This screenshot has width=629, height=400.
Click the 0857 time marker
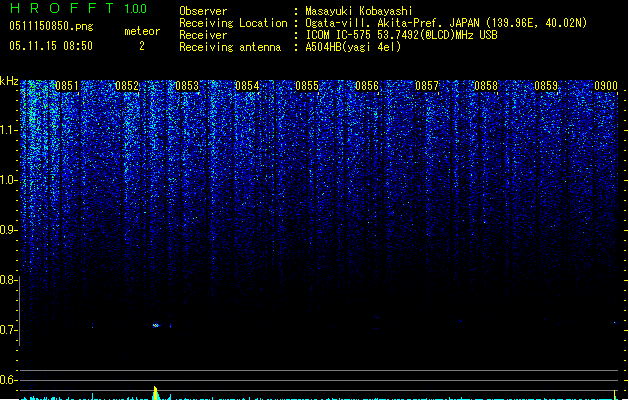click(x=427, y=86)
